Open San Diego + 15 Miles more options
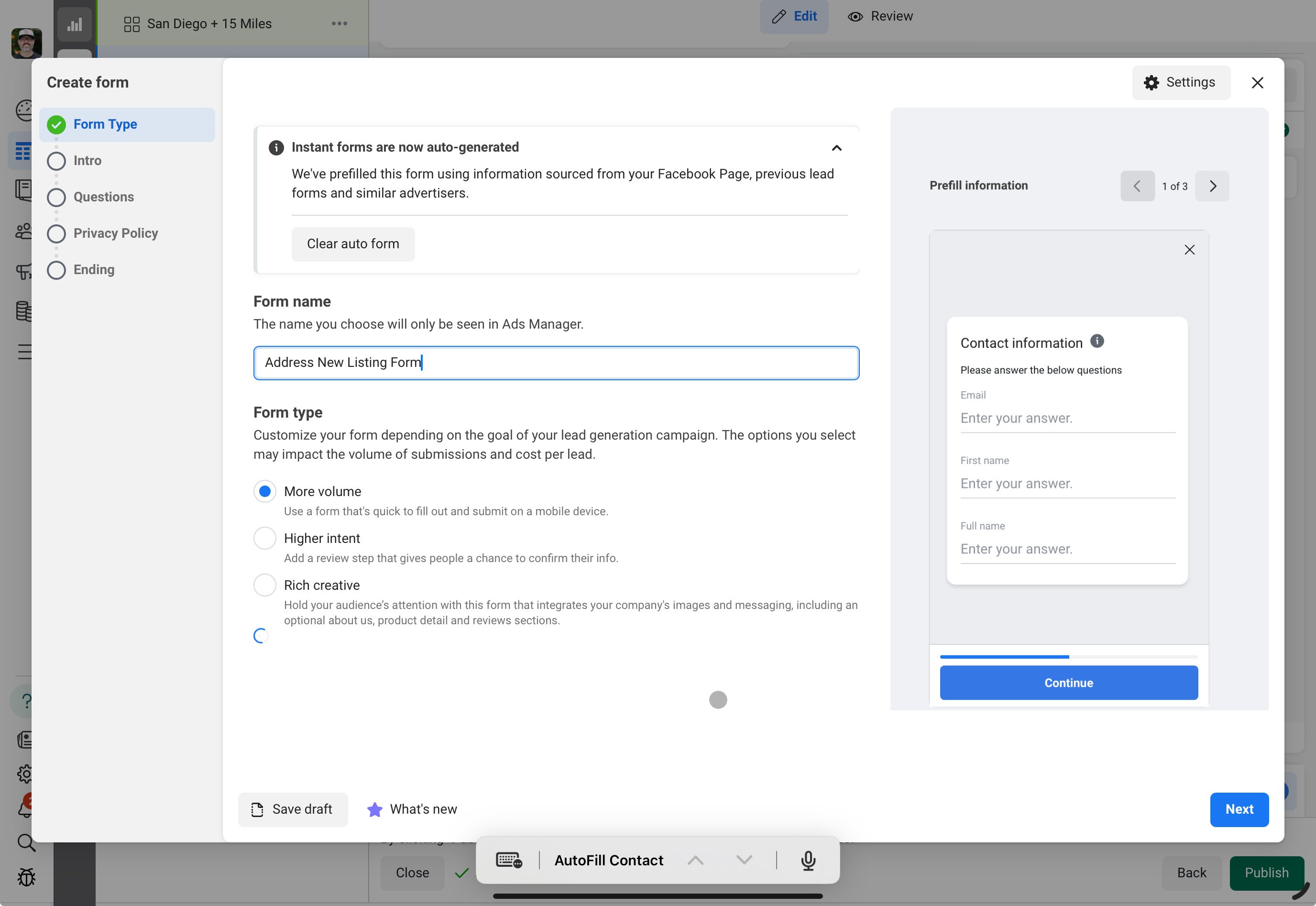 (x=340, y=24)
